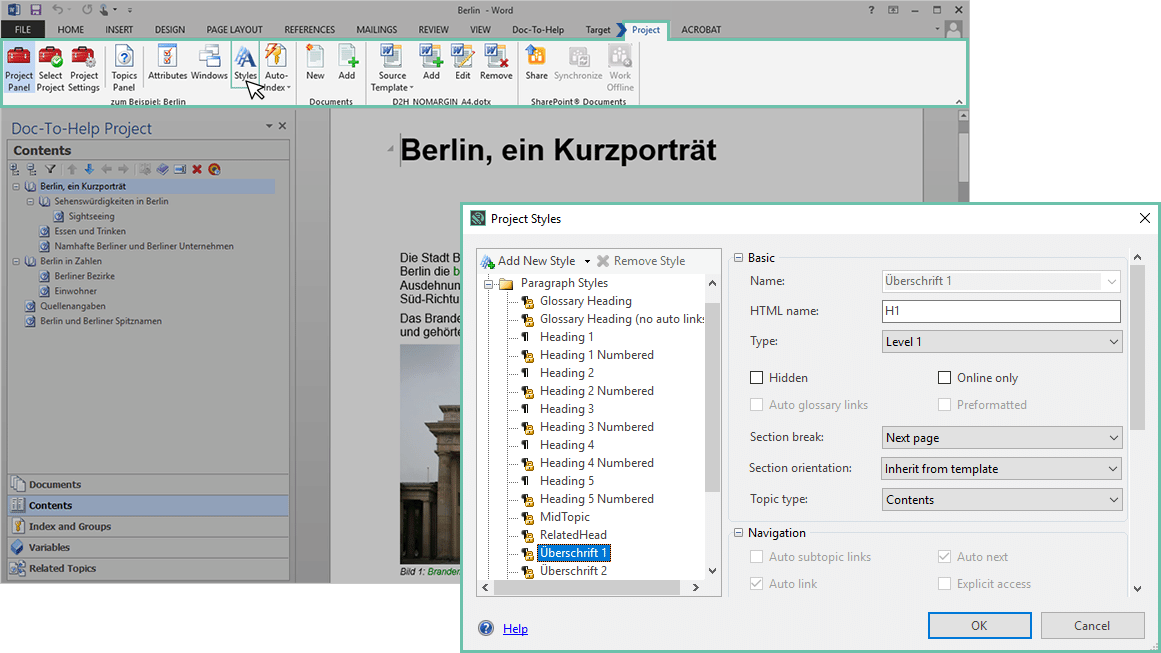Image resolution: width=1161 pixels, height=653 pixels.
Task: Open the Add New Style dropdown arrow
Action: pyautogui.click(x=587, y=261)
